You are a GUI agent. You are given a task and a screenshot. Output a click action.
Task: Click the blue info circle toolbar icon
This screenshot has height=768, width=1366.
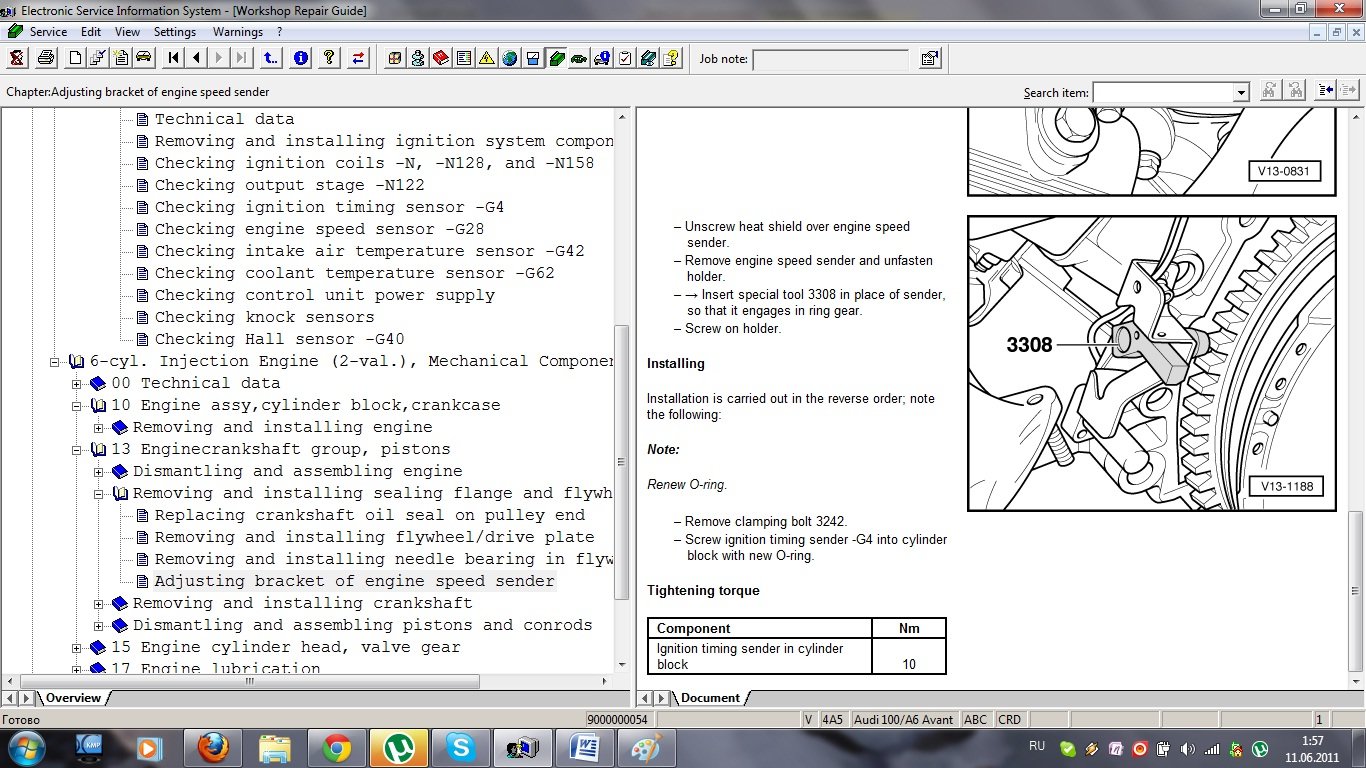[x=301, y=58]
